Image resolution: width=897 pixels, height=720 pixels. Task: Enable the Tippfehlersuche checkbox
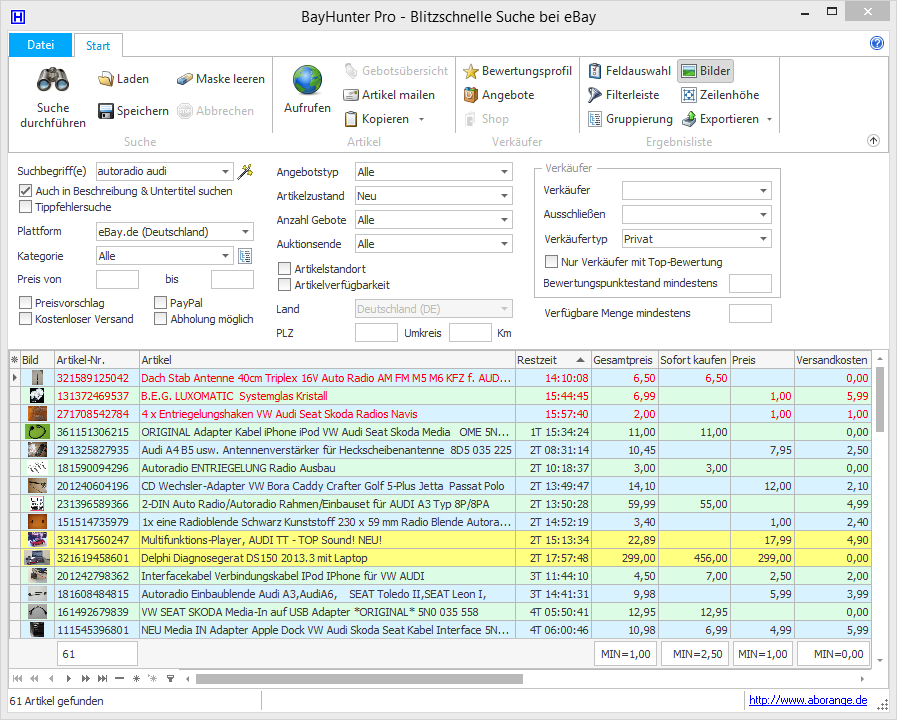click(26, 207)
